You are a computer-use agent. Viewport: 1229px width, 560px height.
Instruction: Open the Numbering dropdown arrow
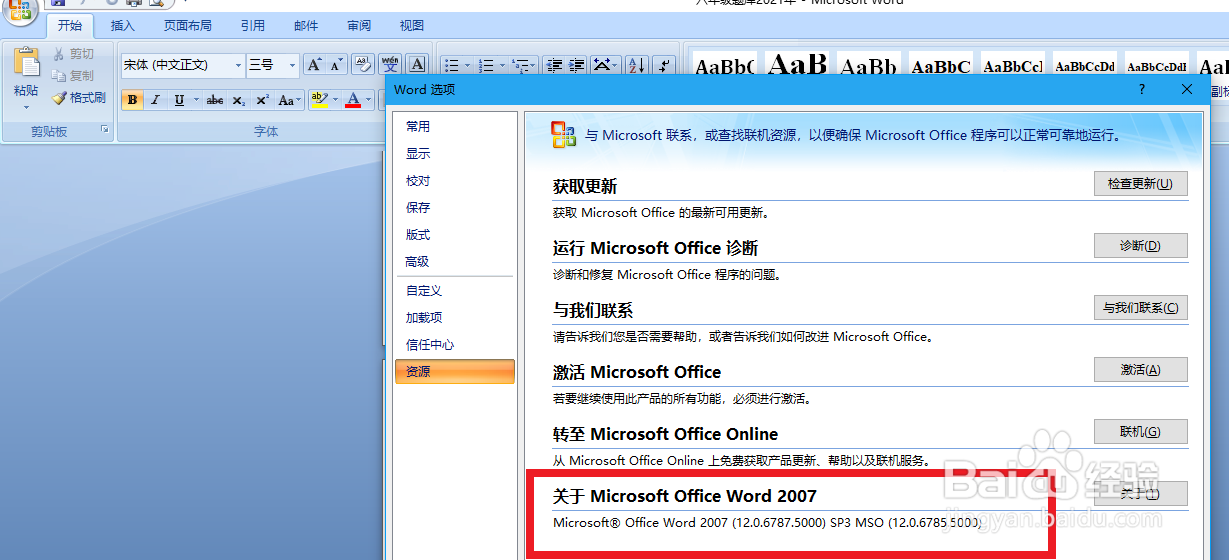point(502,65)
